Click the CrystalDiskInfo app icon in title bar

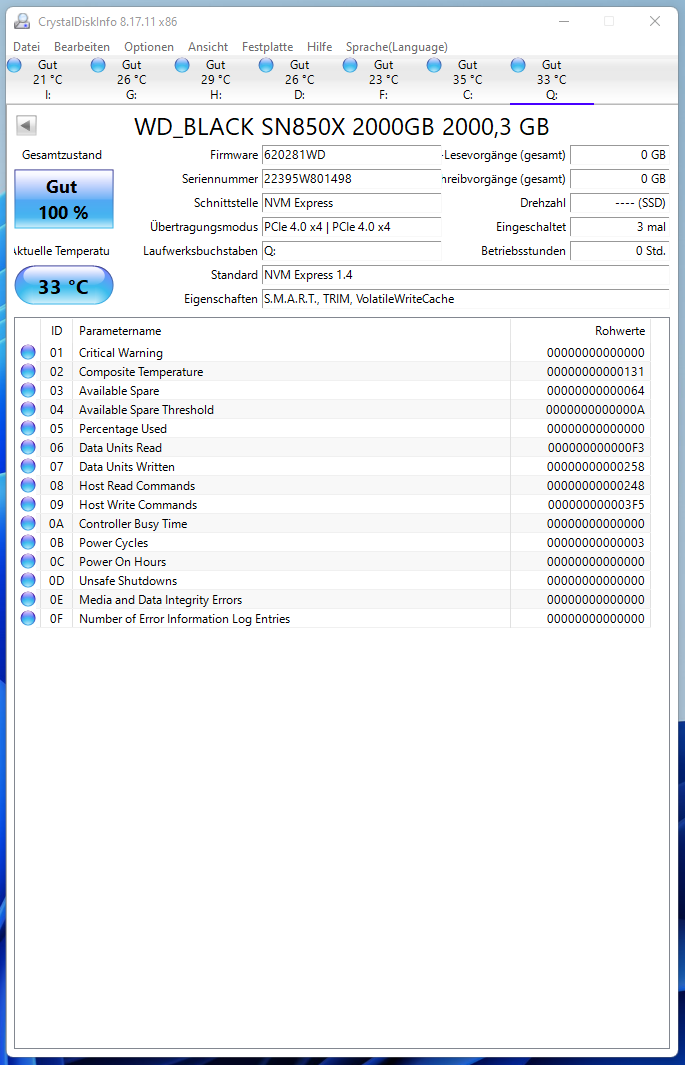[22, 21]
